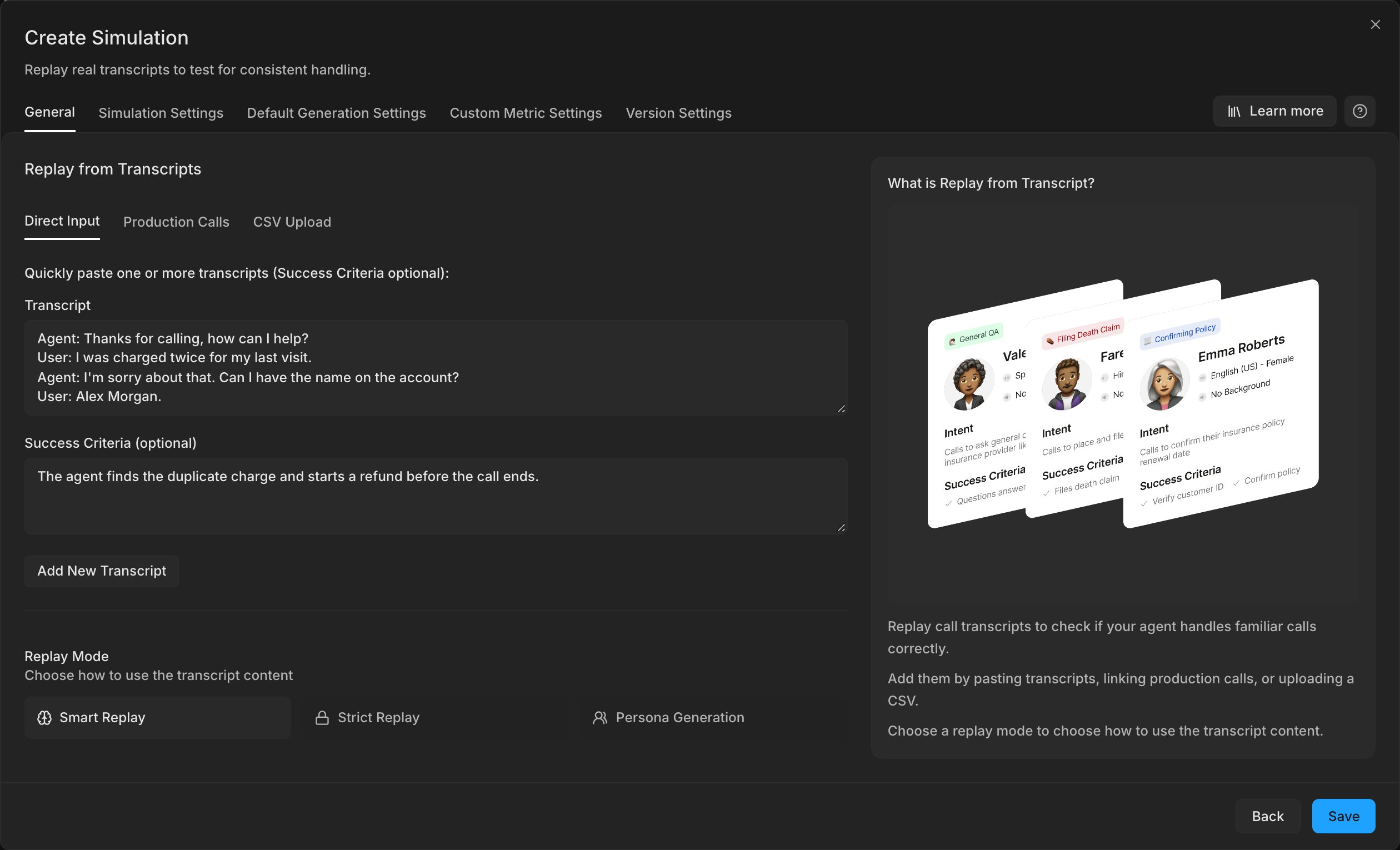Click inside the Success Criteria text area

pyautogui.click(x=436, y=496)
